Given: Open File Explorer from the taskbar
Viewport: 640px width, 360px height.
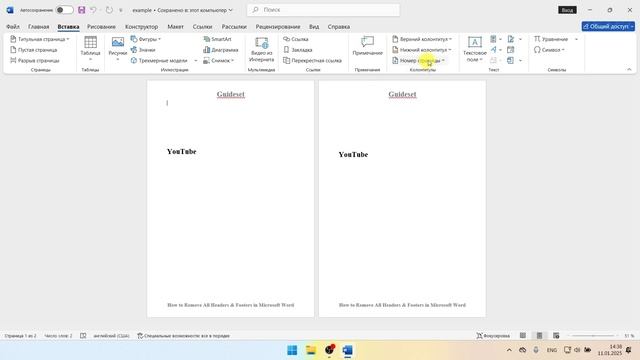Looking at the screenshot, I should tap(311, 350).
